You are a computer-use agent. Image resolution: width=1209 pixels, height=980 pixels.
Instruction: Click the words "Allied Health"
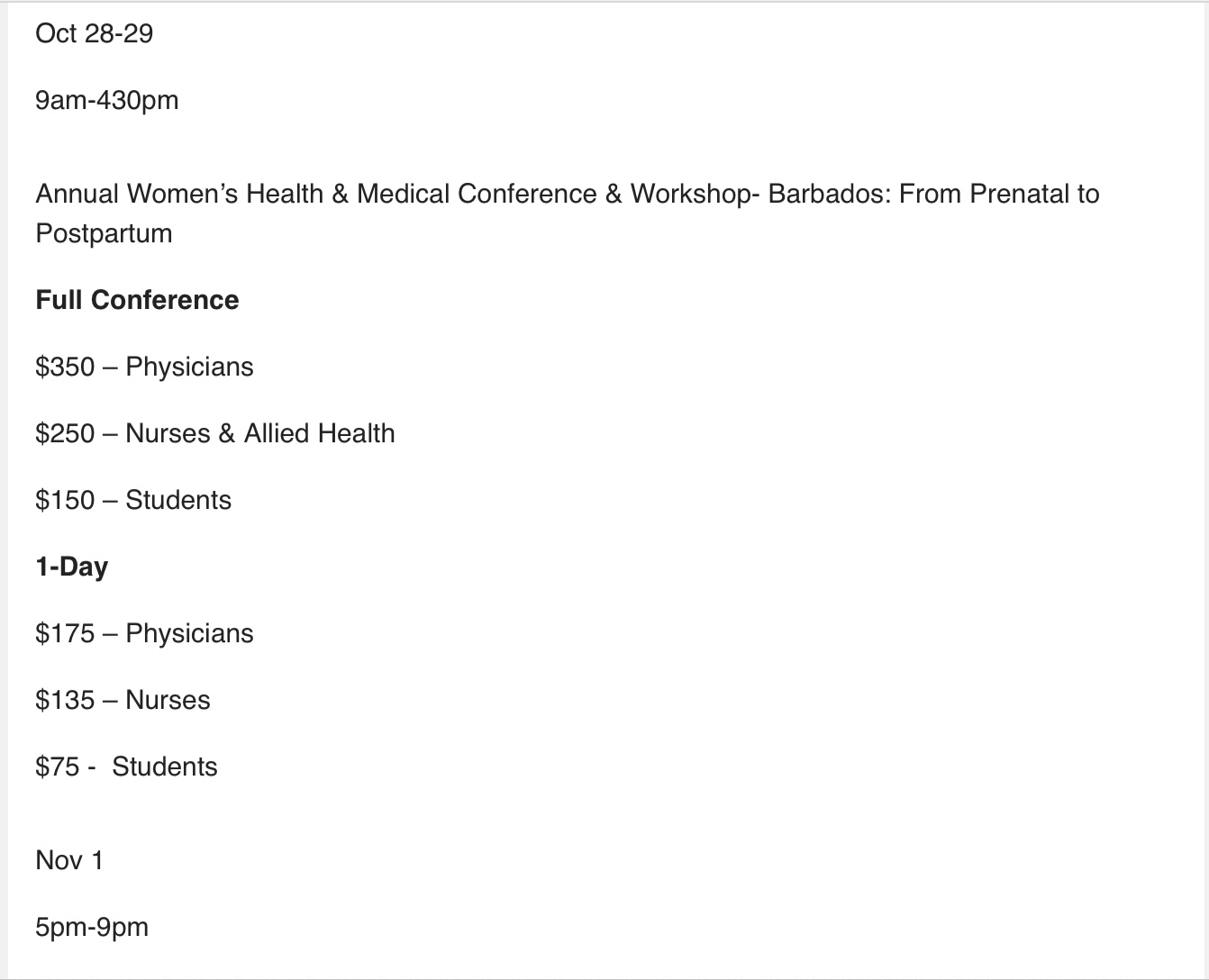pos(319,434)
